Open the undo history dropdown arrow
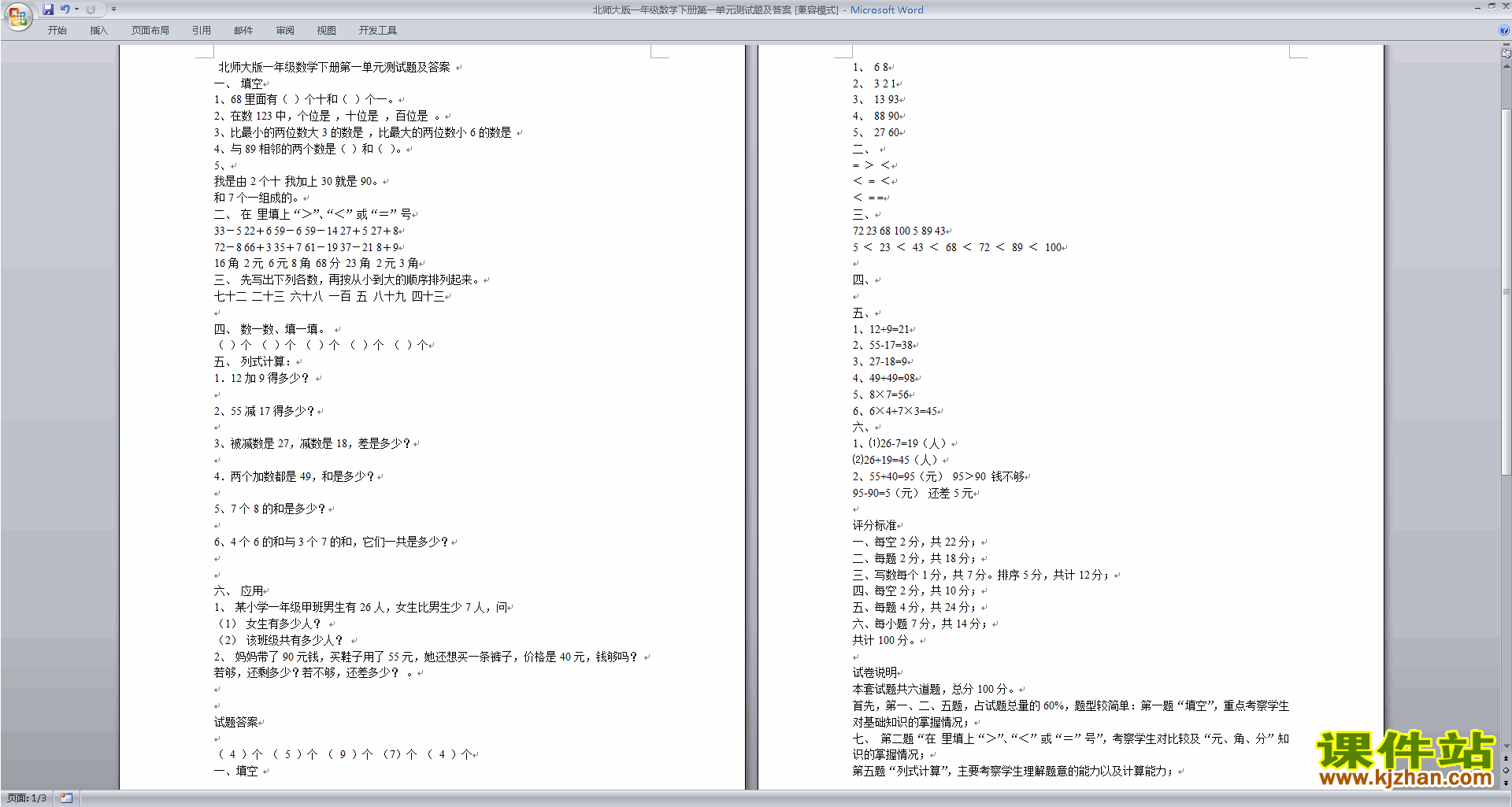The height and width of the screenshot is (807, 1512). pos(76,9)
